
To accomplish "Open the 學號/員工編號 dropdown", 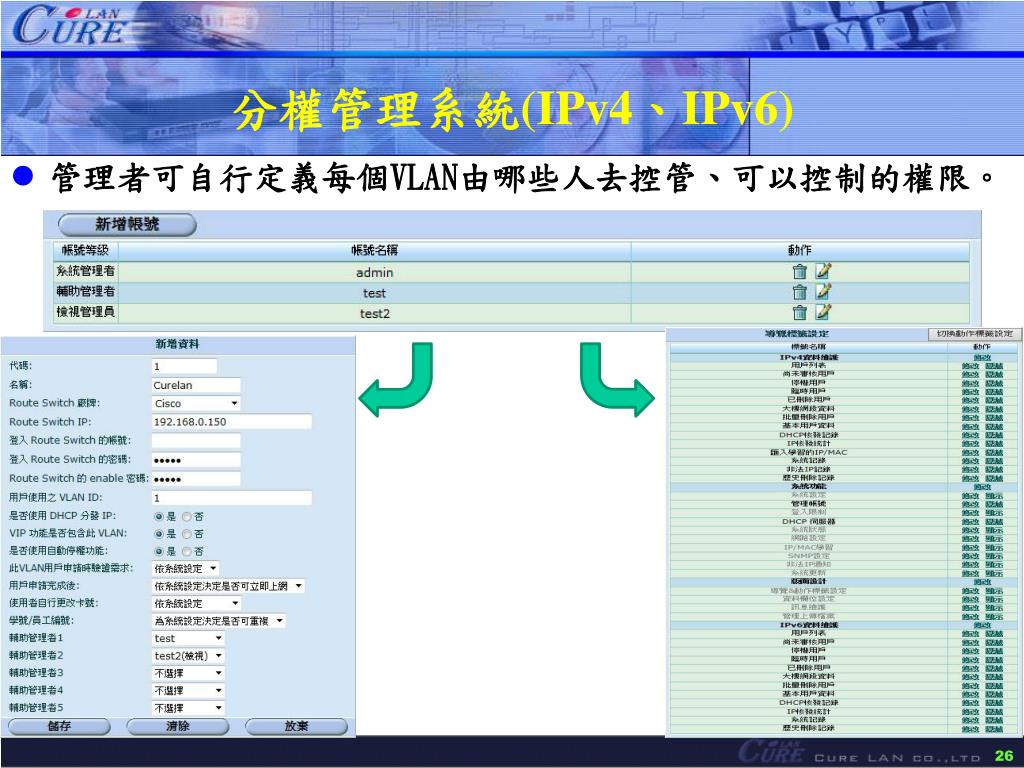I will click(x=219, y=621).
